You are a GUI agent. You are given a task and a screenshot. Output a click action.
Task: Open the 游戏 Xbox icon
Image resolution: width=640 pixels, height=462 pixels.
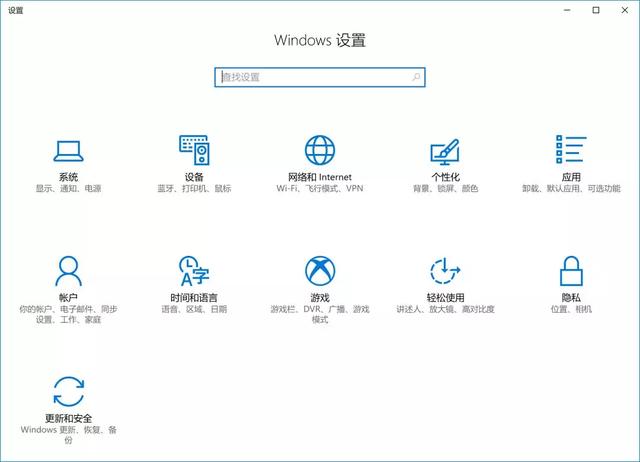point(320,271)
